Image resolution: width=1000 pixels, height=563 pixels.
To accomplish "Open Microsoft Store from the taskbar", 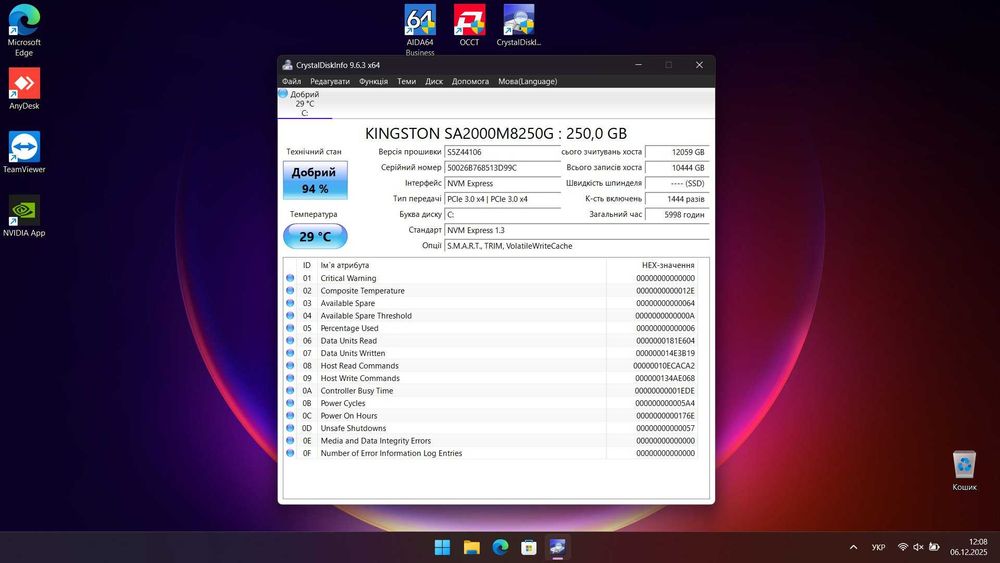I will click(529, 547).
